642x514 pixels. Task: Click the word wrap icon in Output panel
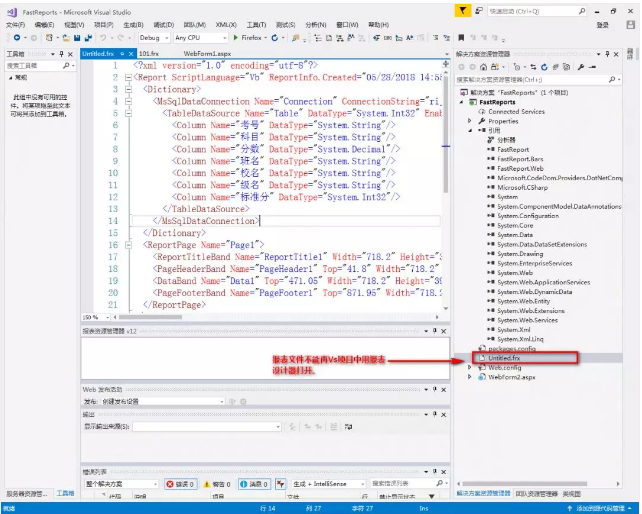pos(348,427)
